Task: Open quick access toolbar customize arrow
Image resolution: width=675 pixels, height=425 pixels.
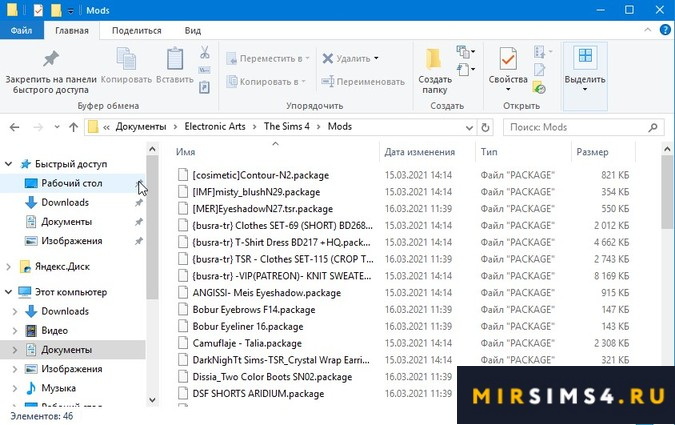Action: point(71,10)
